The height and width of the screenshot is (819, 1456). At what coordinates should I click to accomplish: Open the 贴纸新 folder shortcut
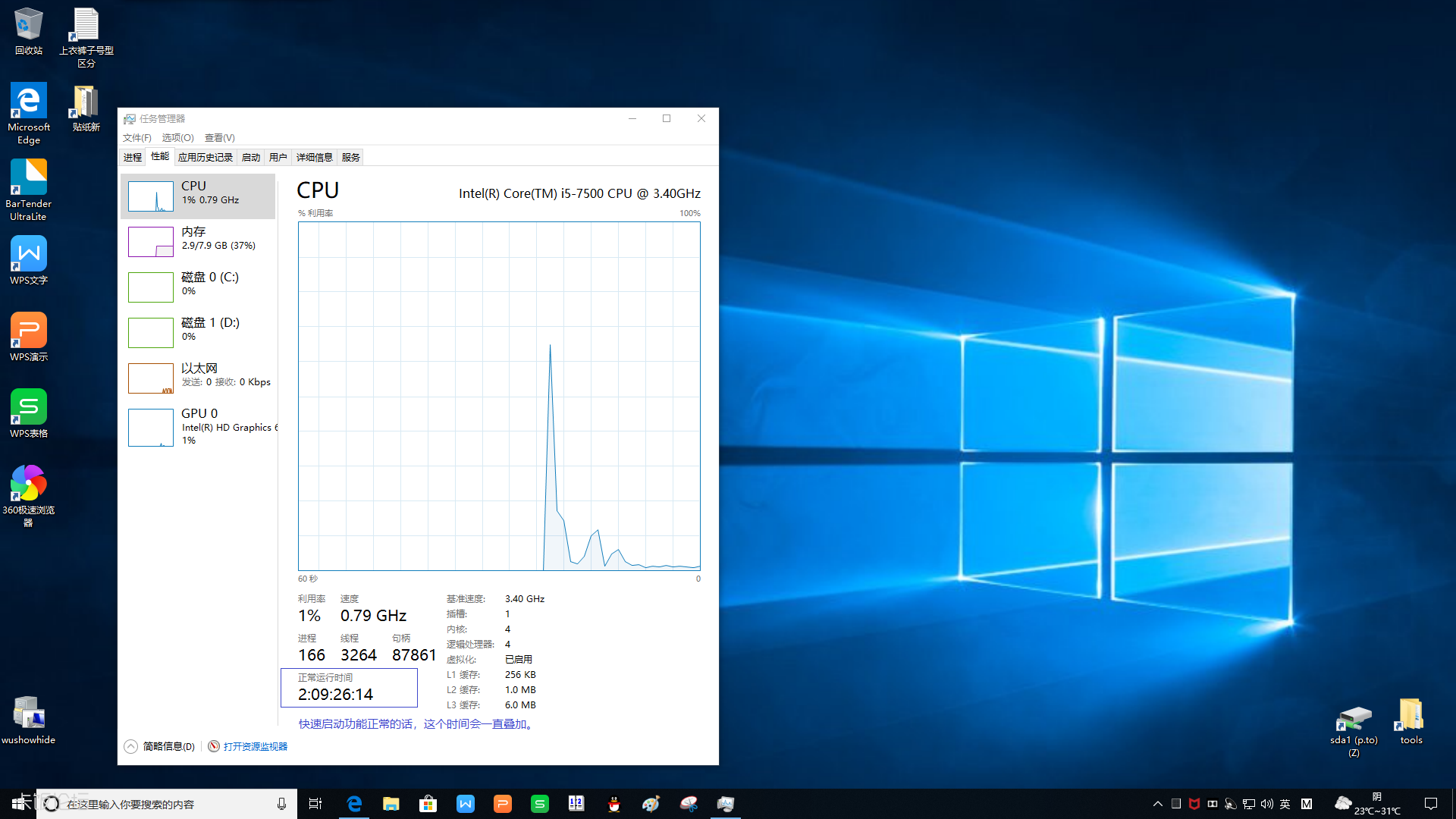[86, 108]
